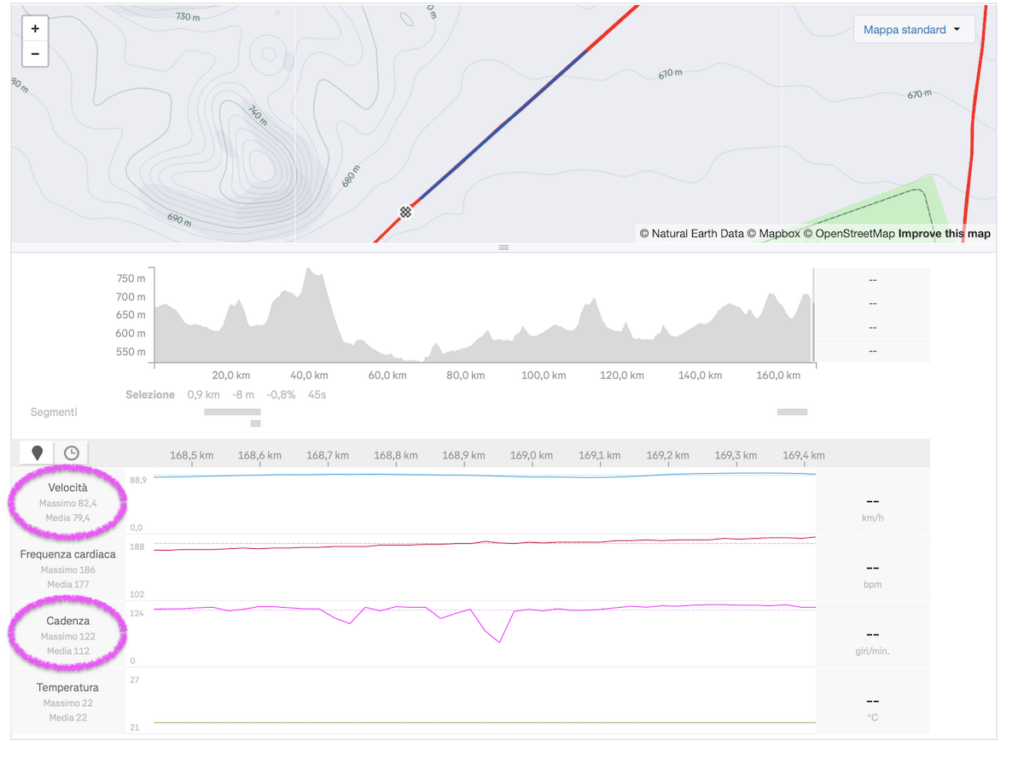Click the highest peak in elevation profile
The width and height of the screenshot is (1024, 759).
(311, 270)
